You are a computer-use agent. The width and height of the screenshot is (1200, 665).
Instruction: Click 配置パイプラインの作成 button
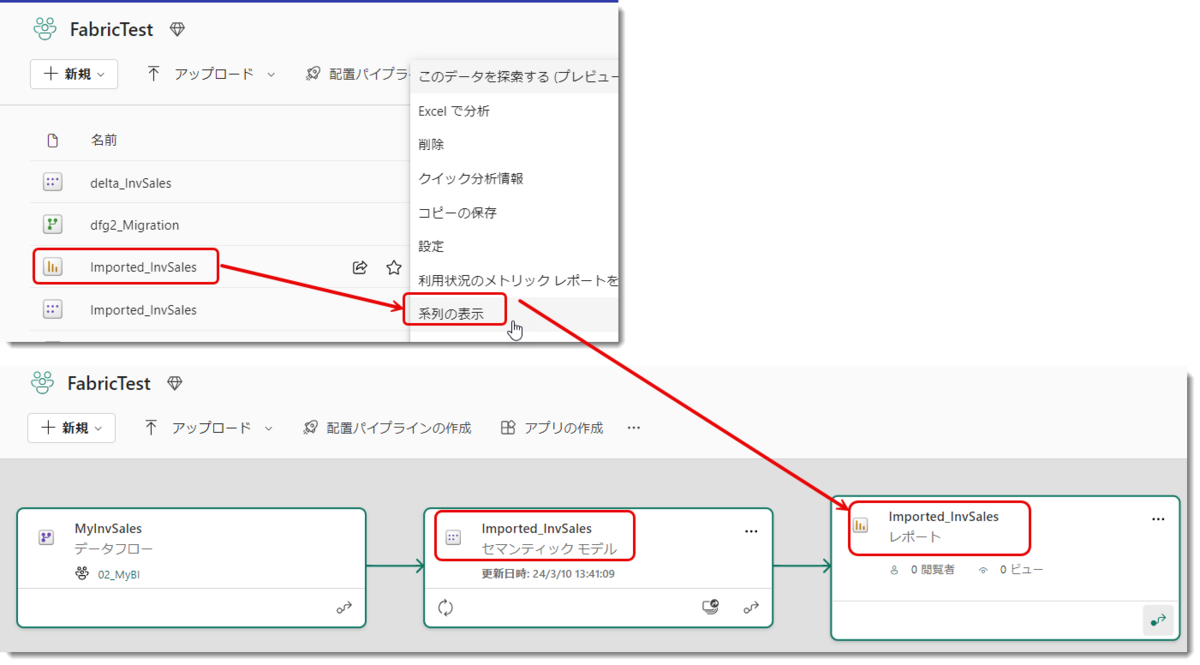(387, 428)
